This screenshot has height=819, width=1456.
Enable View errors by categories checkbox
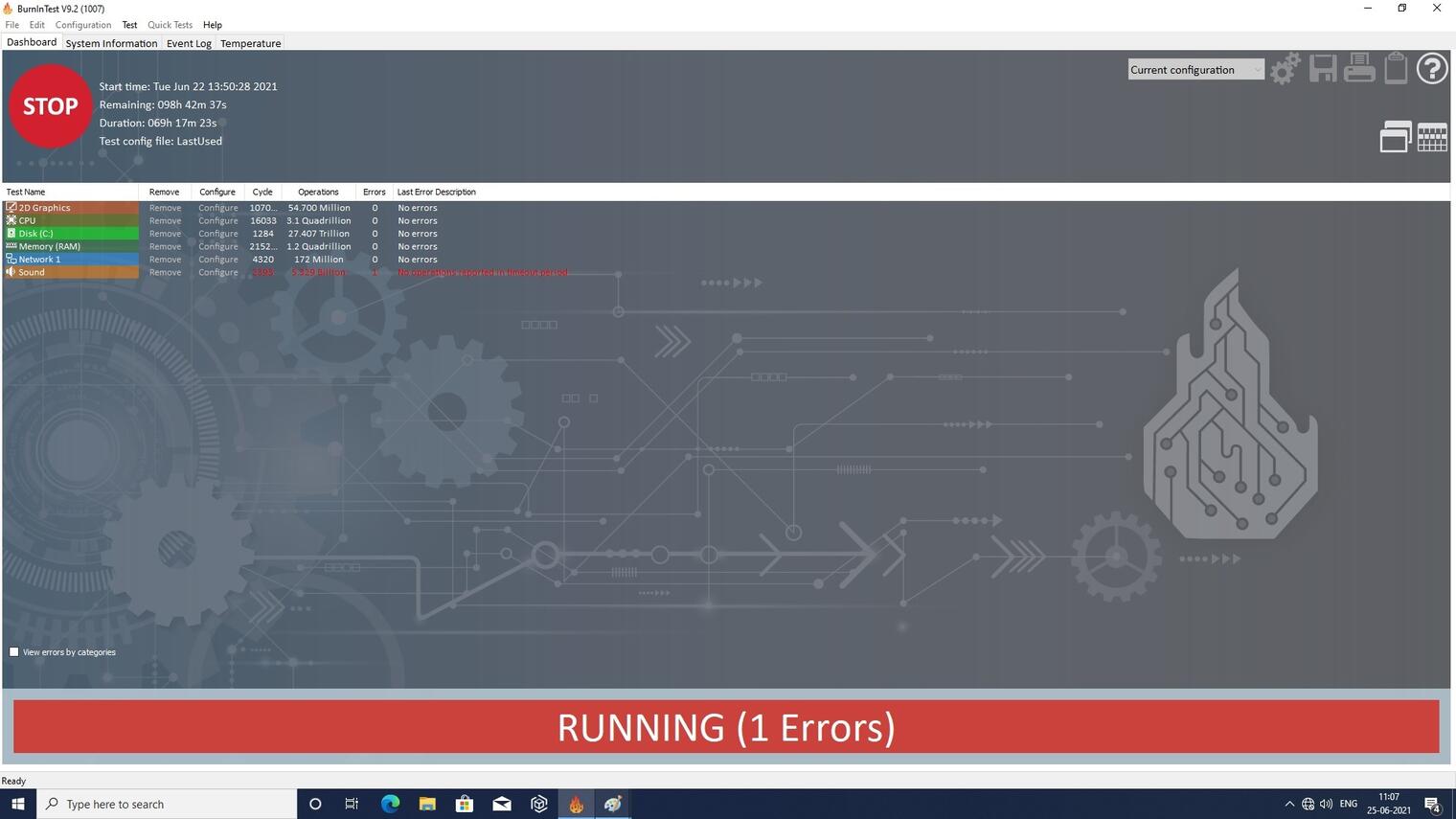(14, 652)
